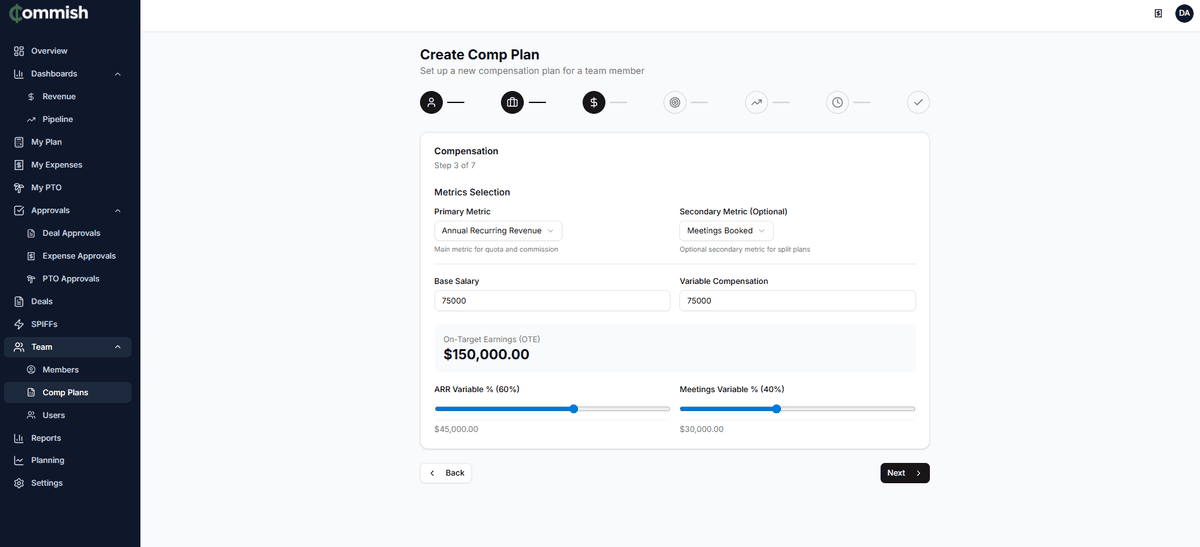The image size is (1200, 547).
Task: Click the Dashboards bar chart icon
Action: pyautogui.click(x=19, y=74)
